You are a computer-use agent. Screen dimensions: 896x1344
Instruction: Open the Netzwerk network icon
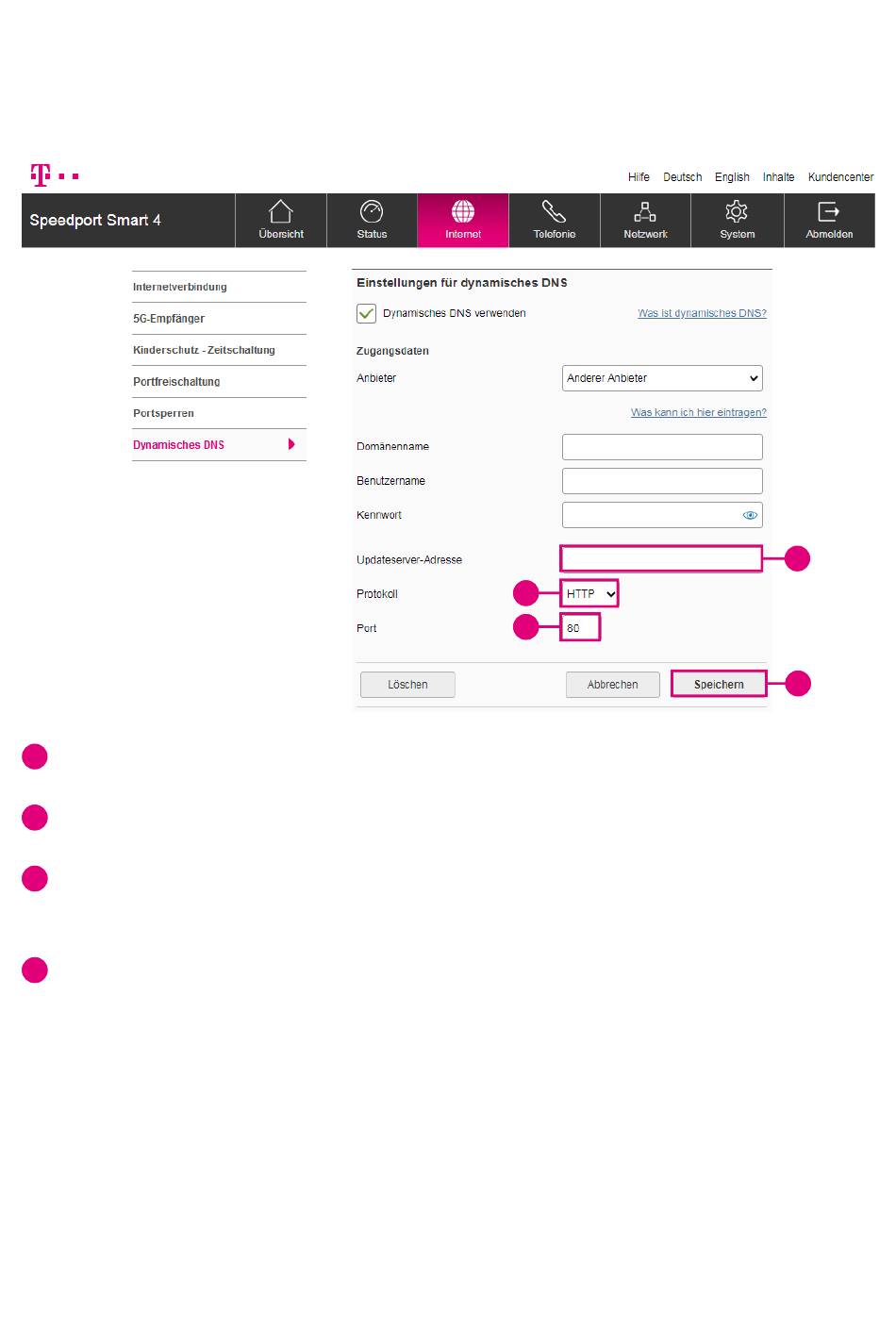[645, 212]
